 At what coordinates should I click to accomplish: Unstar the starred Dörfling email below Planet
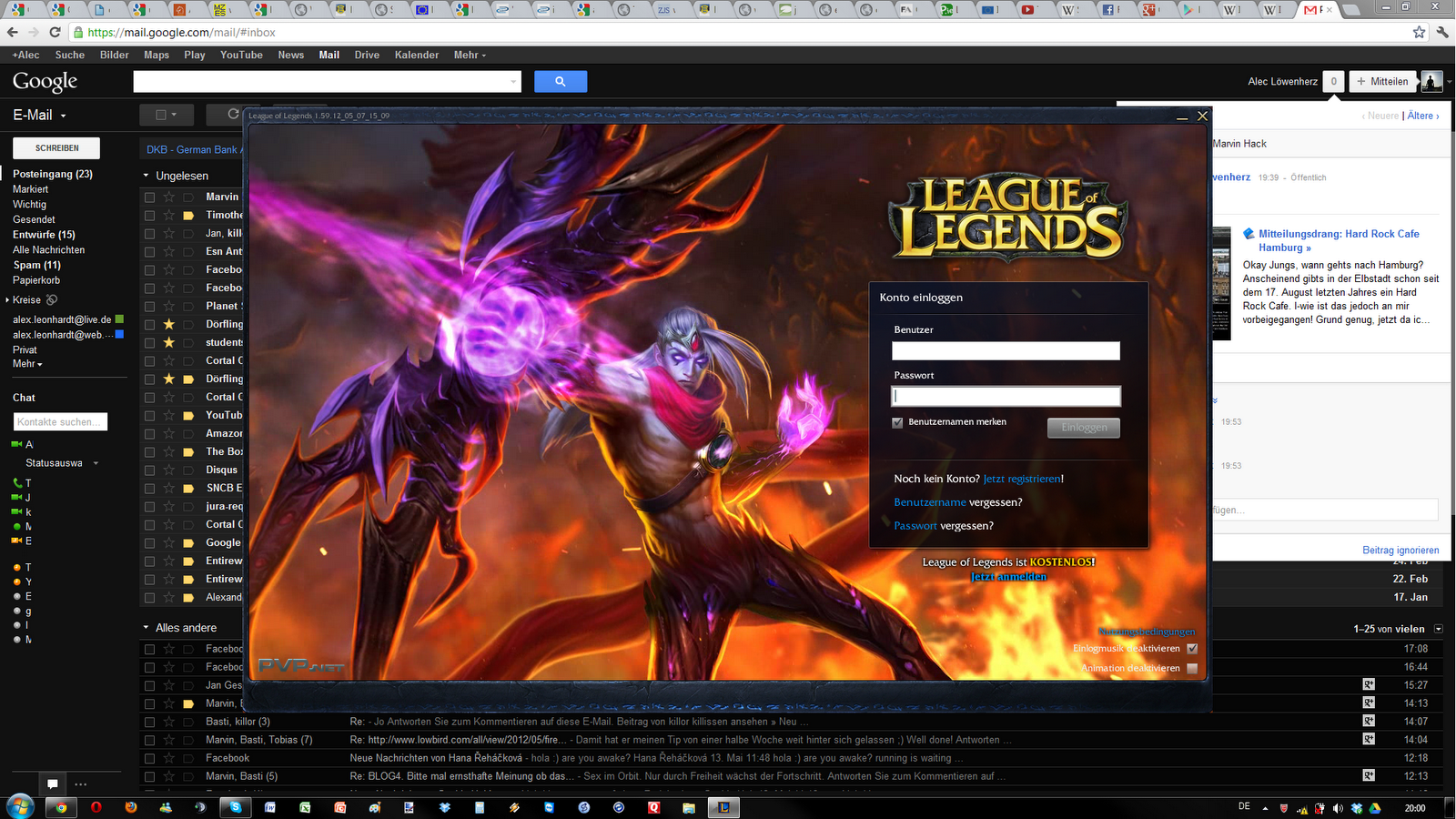pyautogui.click(x=168, y=324)
